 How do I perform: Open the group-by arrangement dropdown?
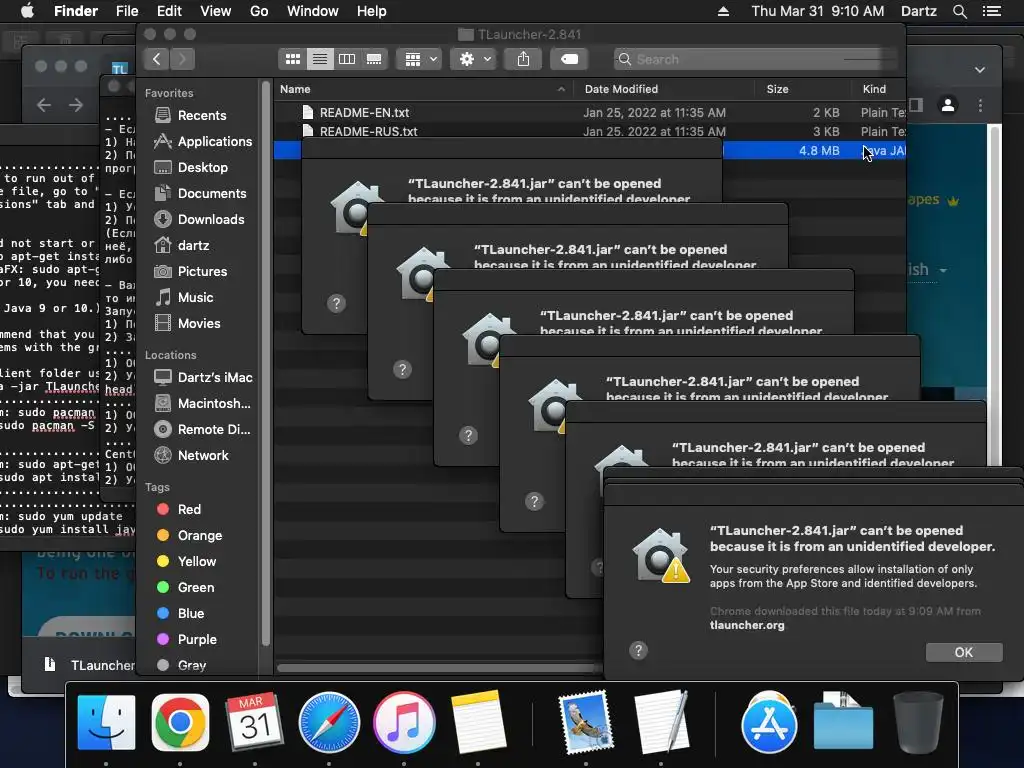click(x=420, y=59)
